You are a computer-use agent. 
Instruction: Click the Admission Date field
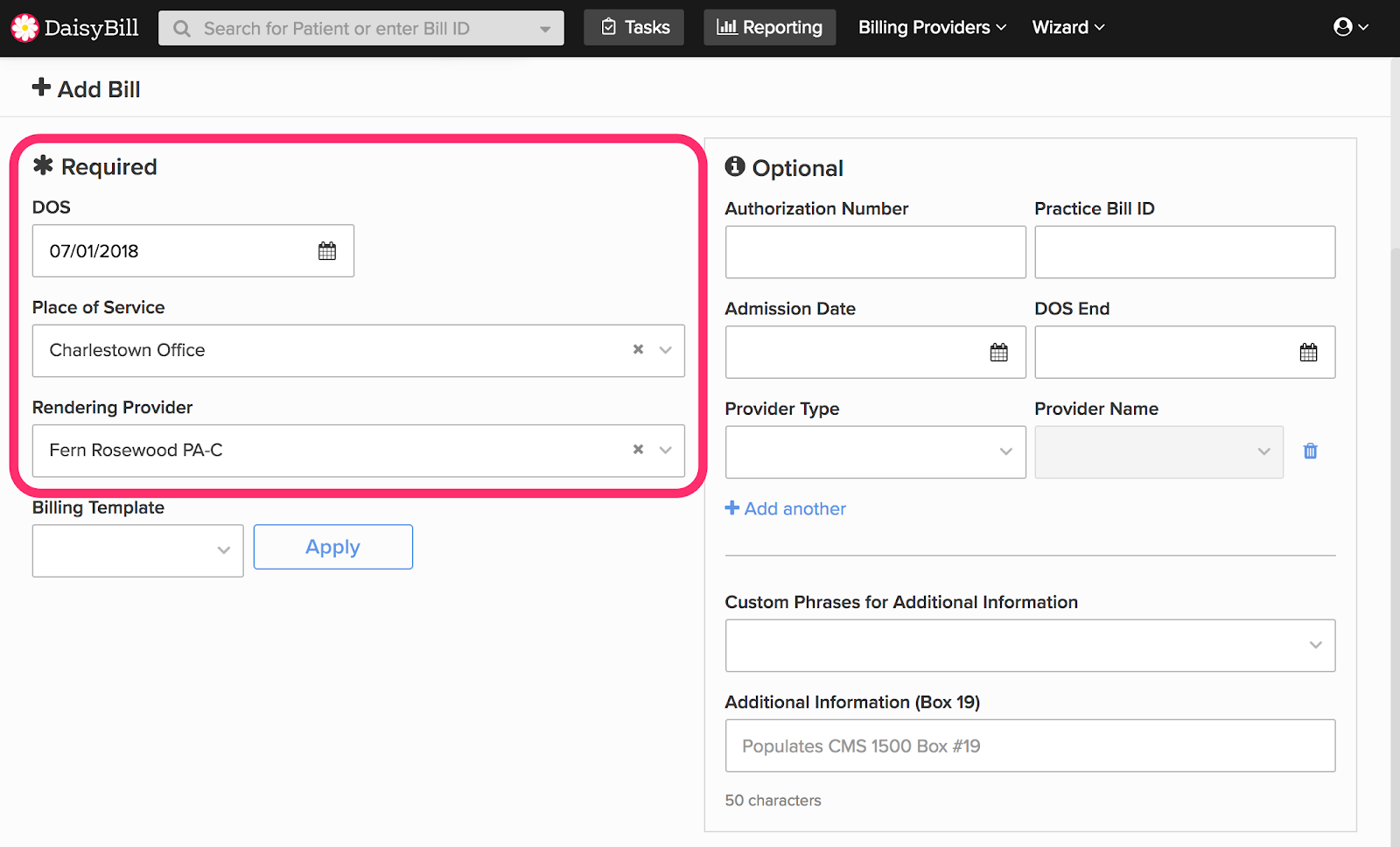tap(875, 352)
